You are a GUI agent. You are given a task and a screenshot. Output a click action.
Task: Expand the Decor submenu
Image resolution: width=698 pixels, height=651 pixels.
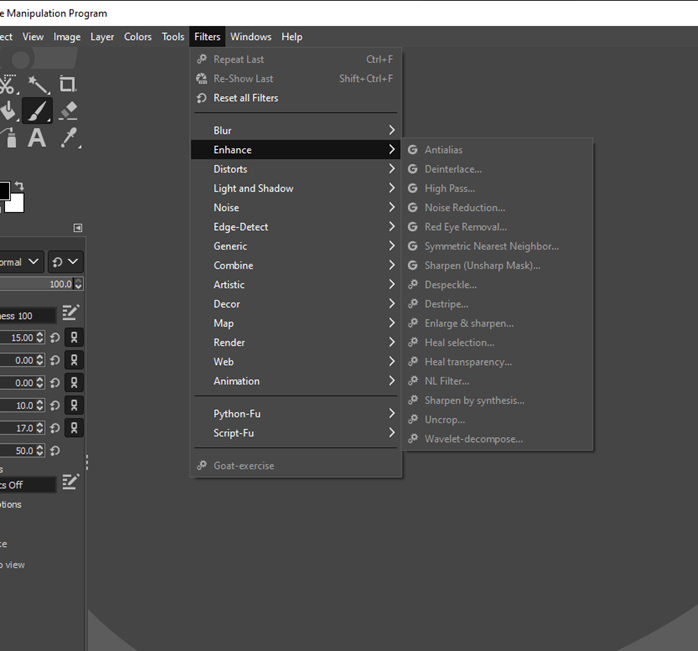point(296,304)
